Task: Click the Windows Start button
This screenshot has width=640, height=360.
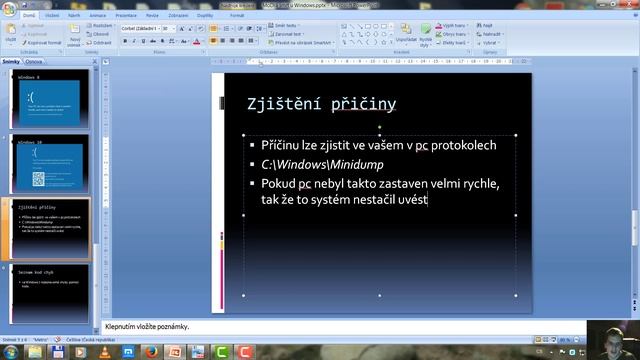Action: coord(10,351)
